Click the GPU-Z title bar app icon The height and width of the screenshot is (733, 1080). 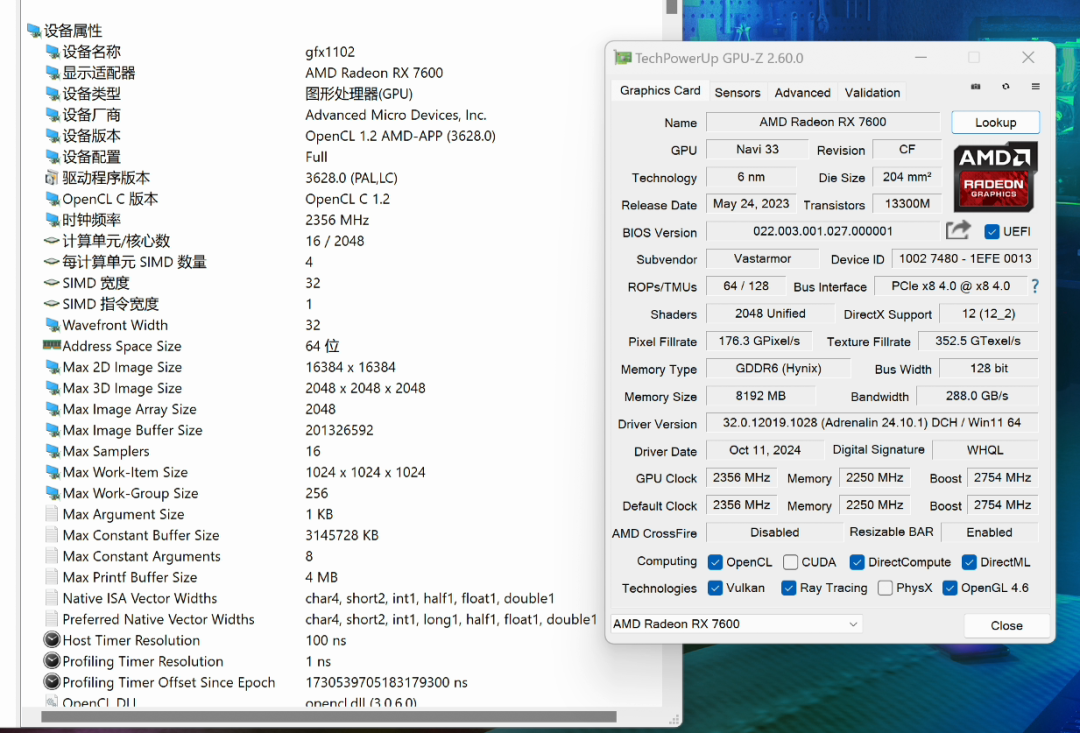[623, 58]
